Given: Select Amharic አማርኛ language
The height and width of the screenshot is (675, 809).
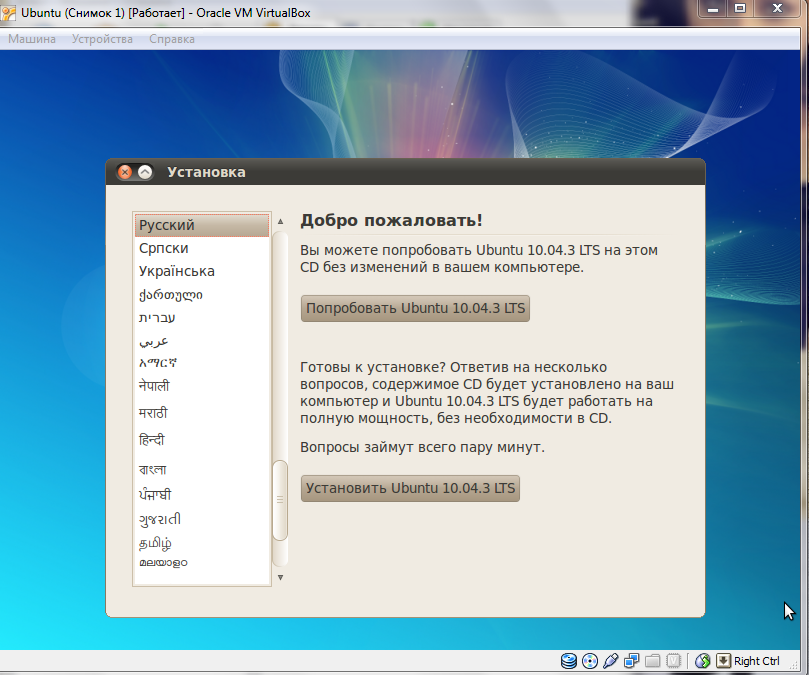Looking at the screenshot, I should click(x=202, y=363).
